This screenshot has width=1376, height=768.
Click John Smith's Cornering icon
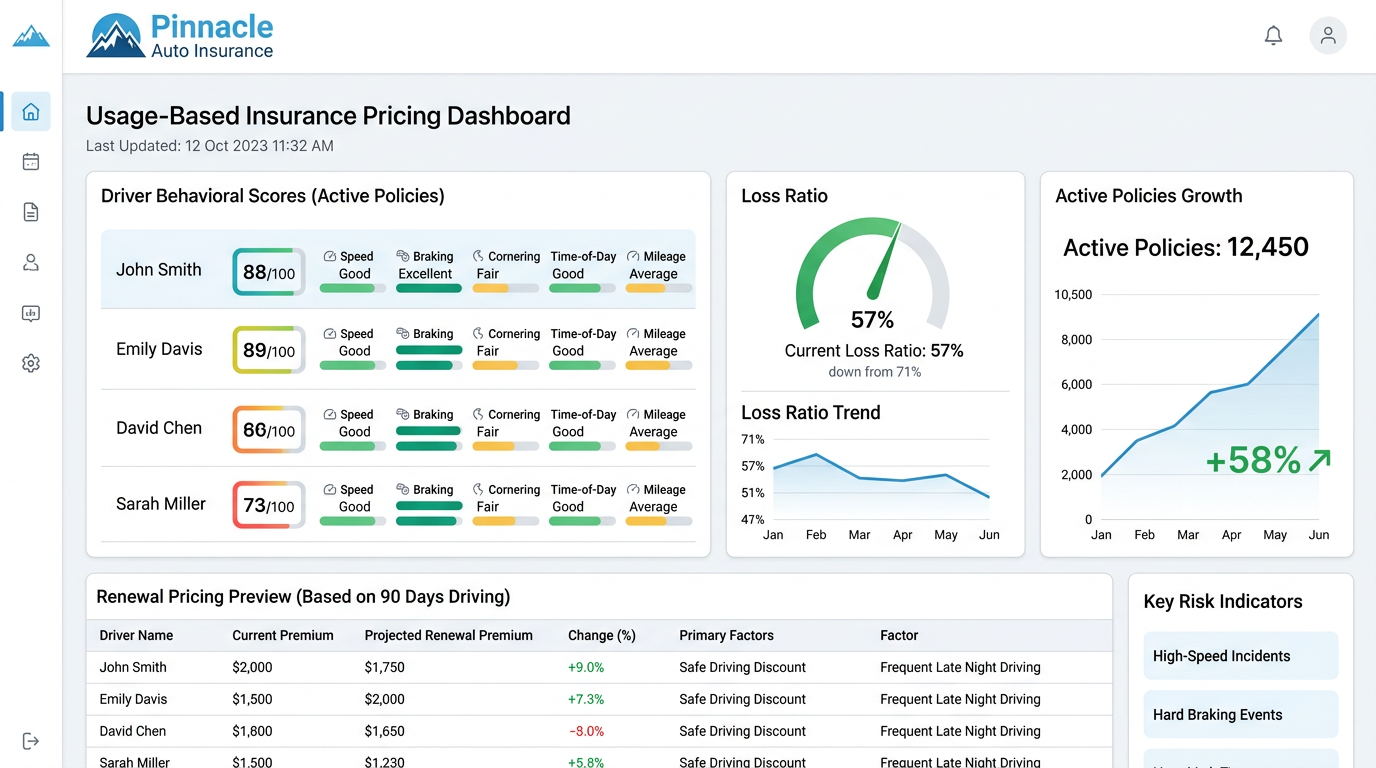point(479,257)
